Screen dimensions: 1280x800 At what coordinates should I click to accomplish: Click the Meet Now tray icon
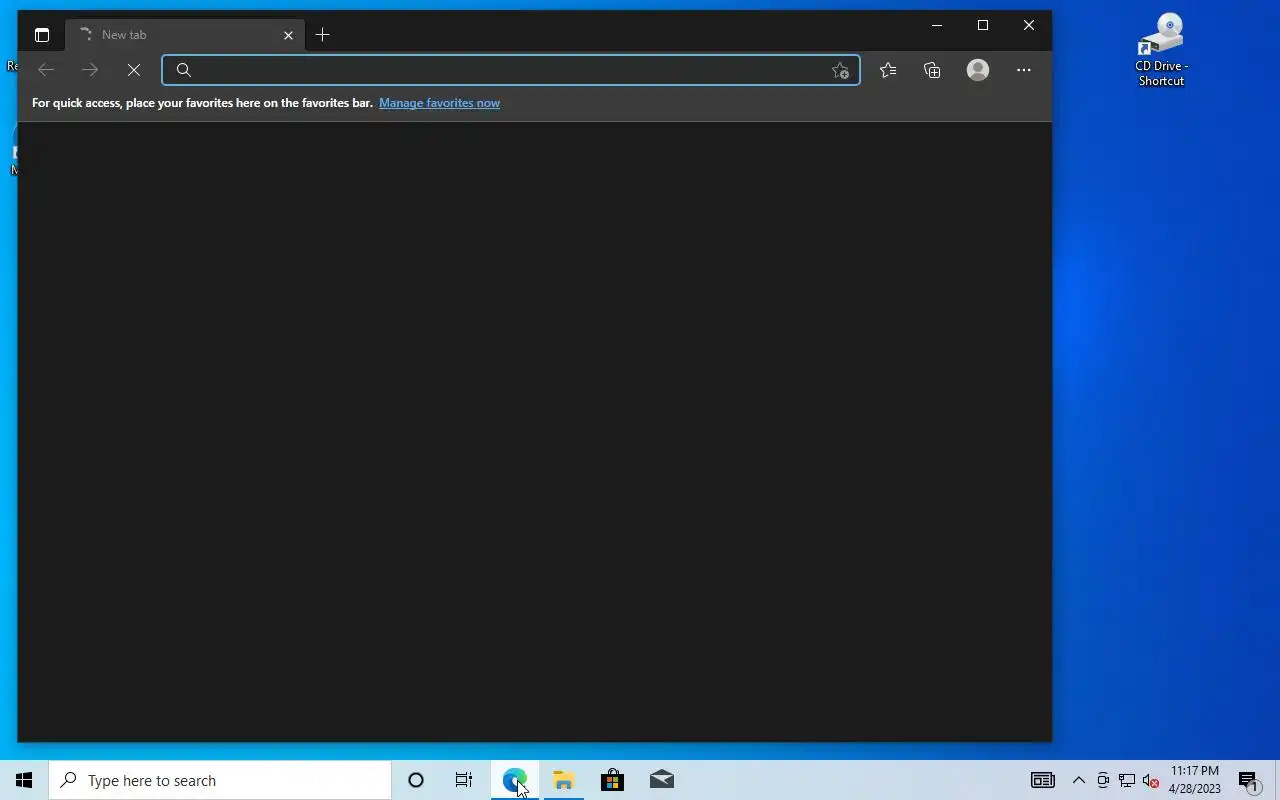pyautogui.click(x=1103, y=780)
